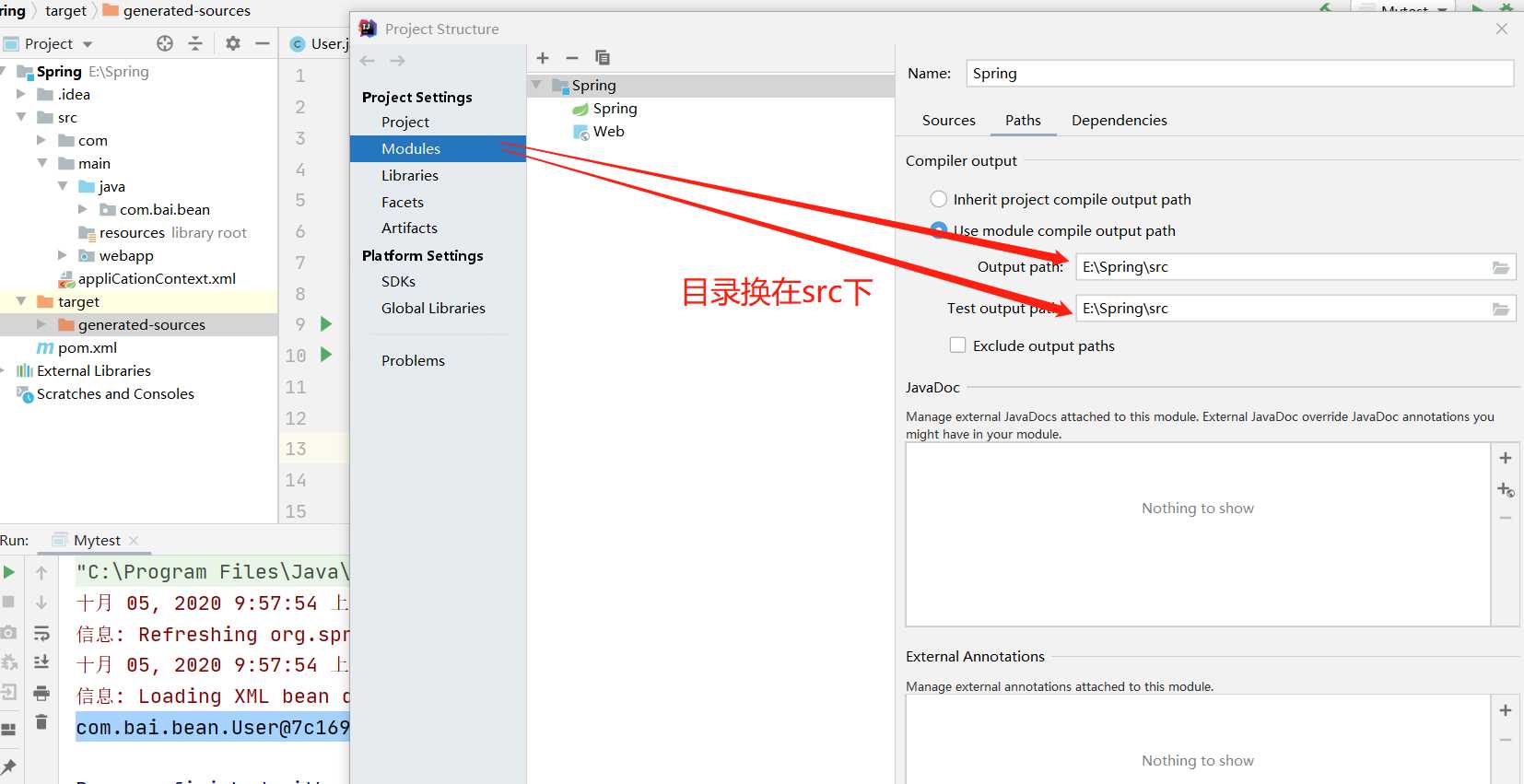Open Problems section in sidebar
Screen dimensions: 1524x784
413,360
